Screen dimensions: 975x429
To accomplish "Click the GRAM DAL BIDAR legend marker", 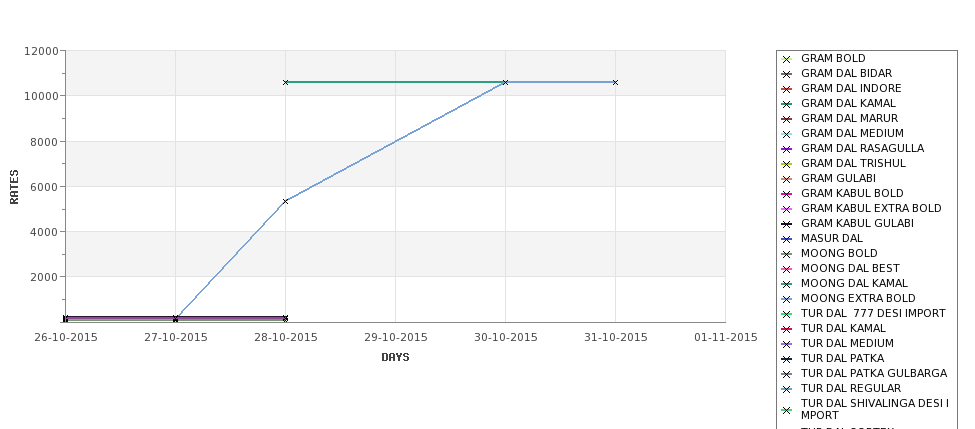I will (786, 74).
